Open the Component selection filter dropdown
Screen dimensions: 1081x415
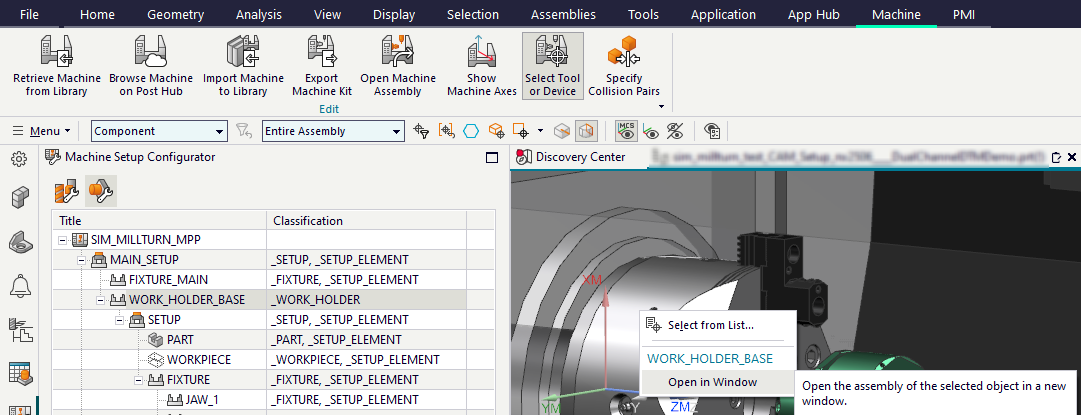pyautogui.click(x=220, y=131)
